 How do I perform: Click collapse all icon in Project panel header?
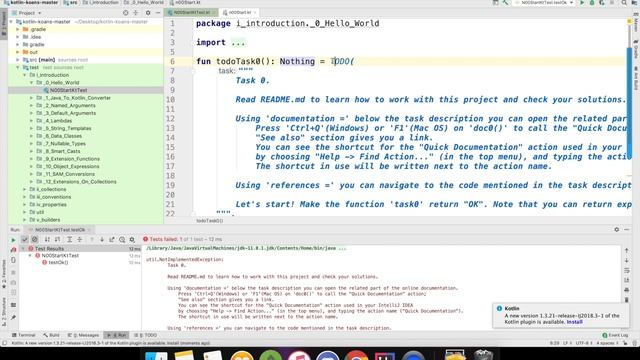(x=136, y=13)
